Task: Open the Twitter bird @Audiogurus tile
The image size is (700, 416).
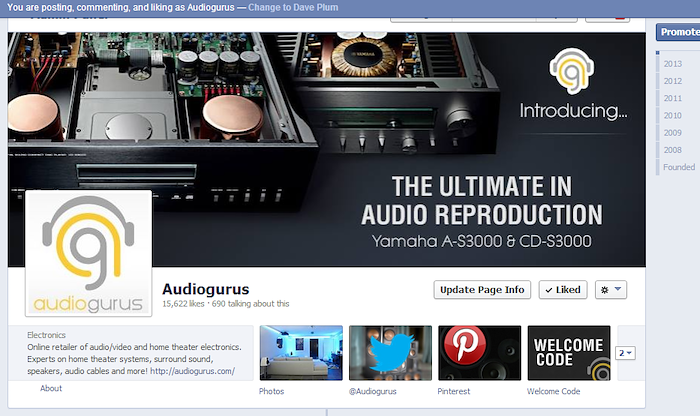Action: pos(391,353)
